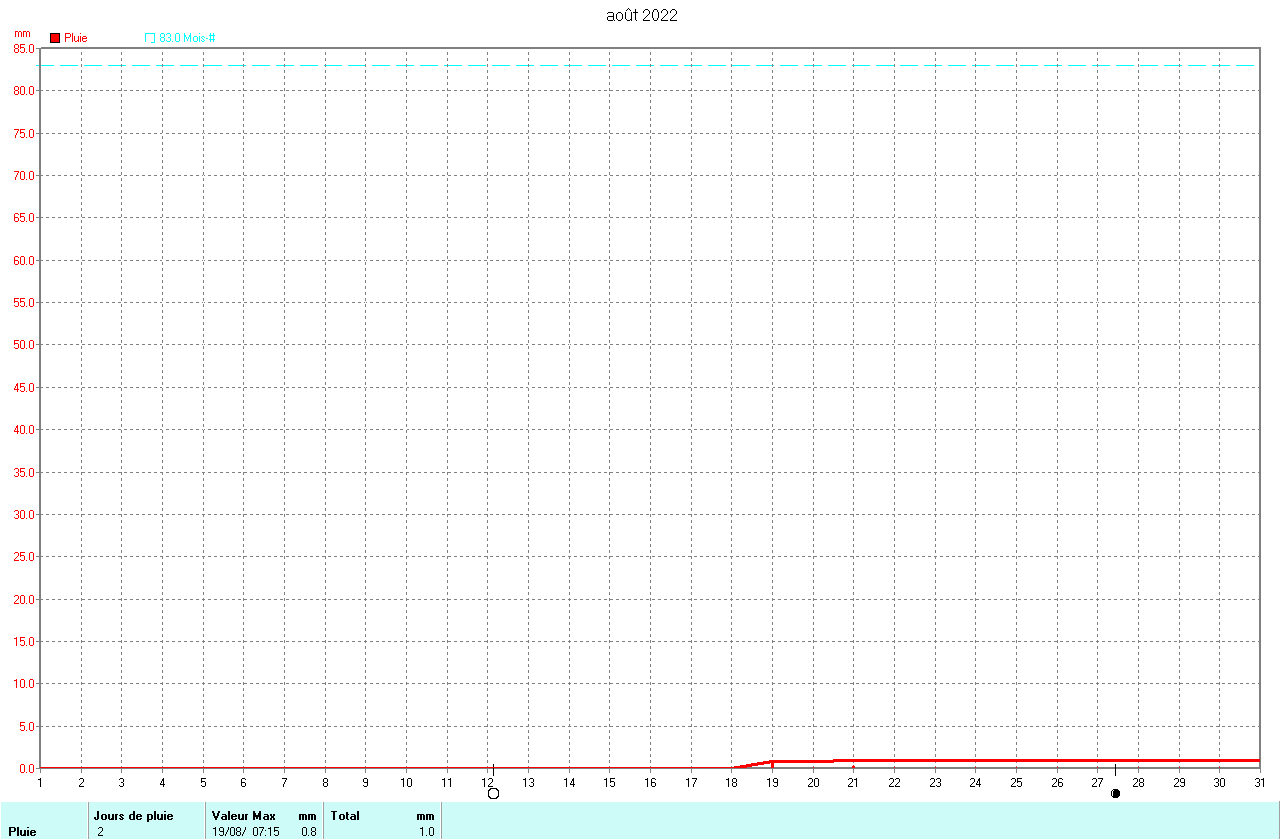Click the 5.0 y-axis label
Screen dimensions: 1280x839
point(27,726)
